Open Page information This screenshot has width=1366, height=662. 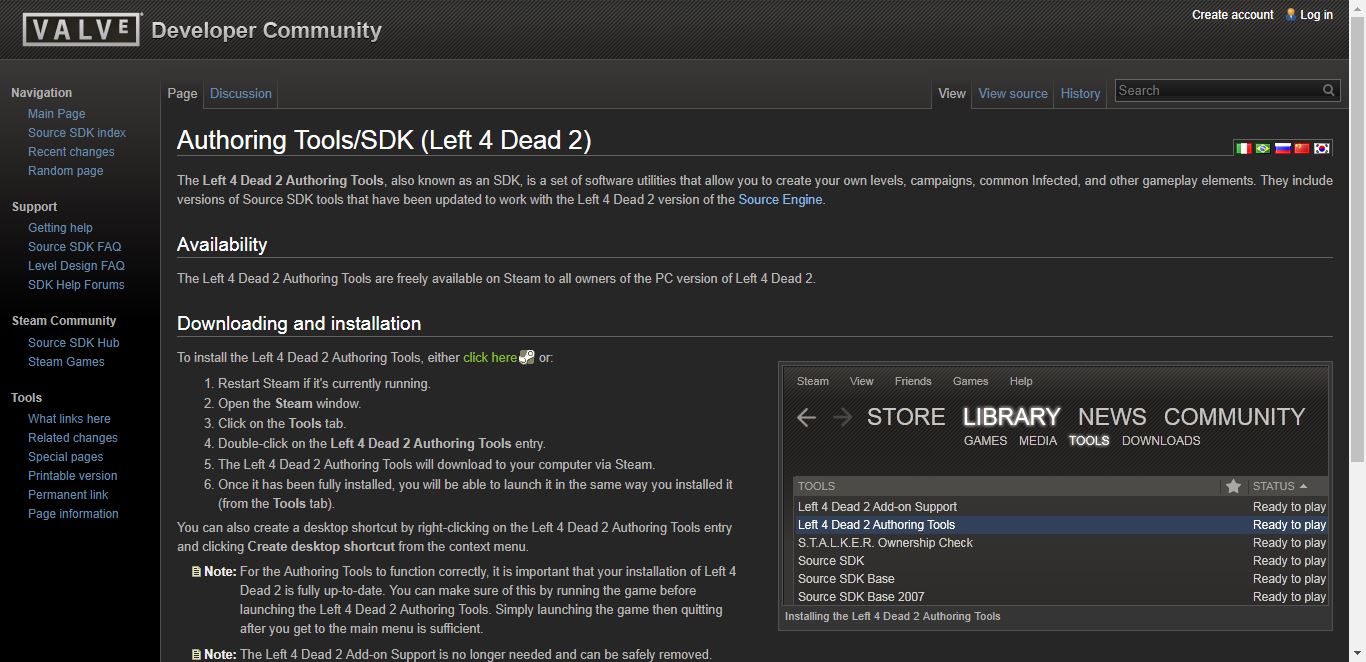[73, 514]
